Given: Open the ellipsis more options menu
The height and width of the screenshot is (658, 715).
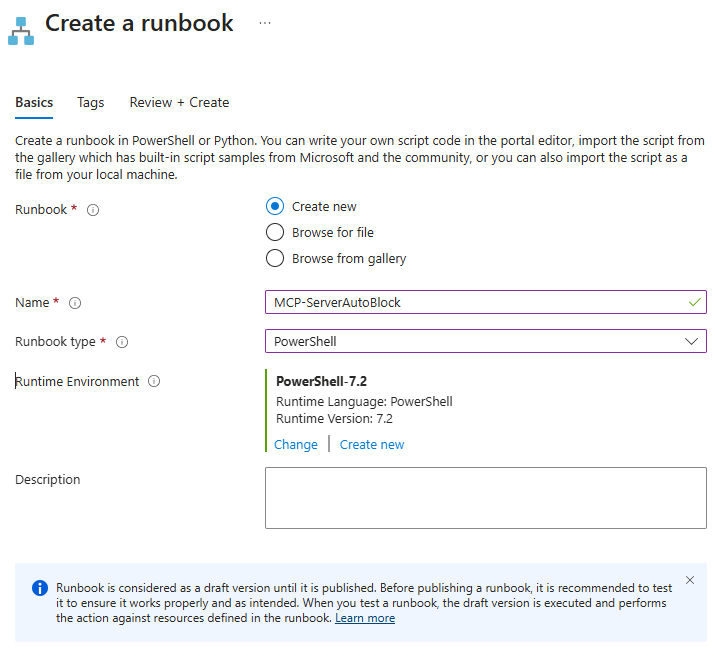Looking at the screenshot, I should [x=265, y=23].
